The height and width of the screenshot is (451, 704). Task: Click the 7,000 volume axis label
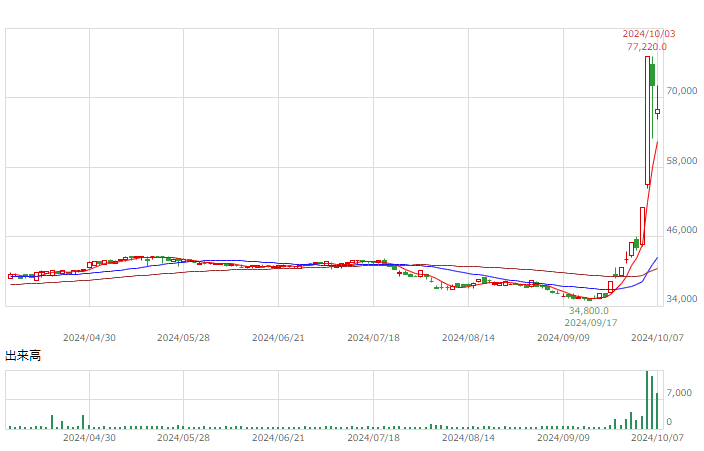tap(679, 393)
